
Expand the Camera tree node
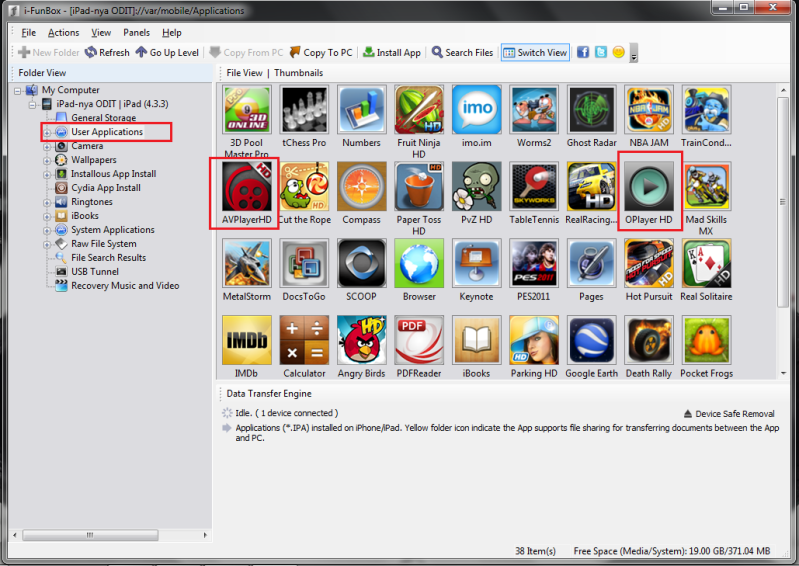click(x=47, y=146)
